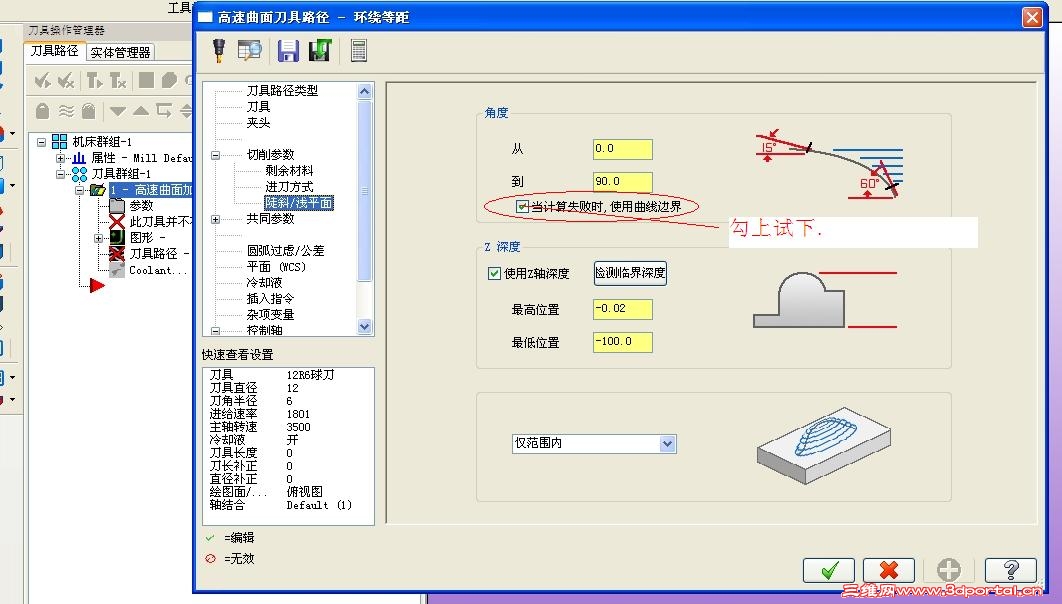Select 刀具 page in dialog tree

click(258, 107)
